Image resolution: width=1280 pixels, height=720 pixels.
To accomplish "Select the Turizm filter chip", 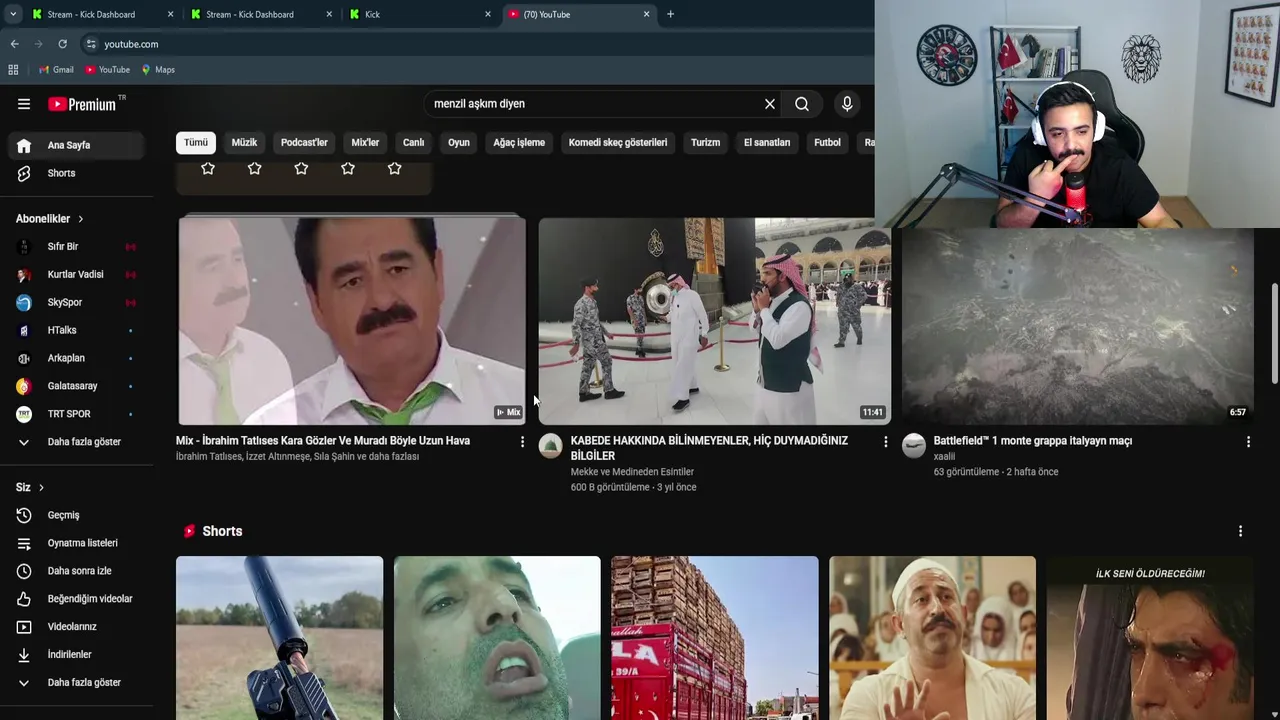I will click(x=705, y=142).
